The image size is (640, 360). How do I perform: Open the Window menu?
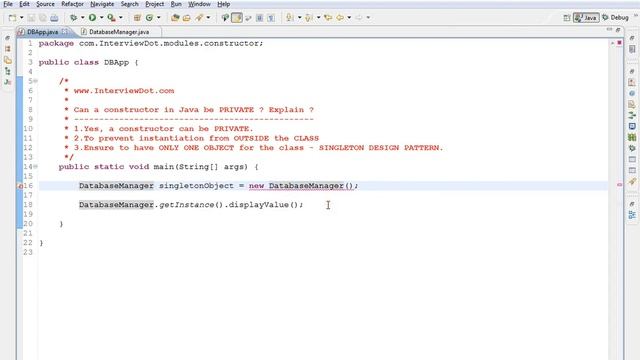coord(199,4)
